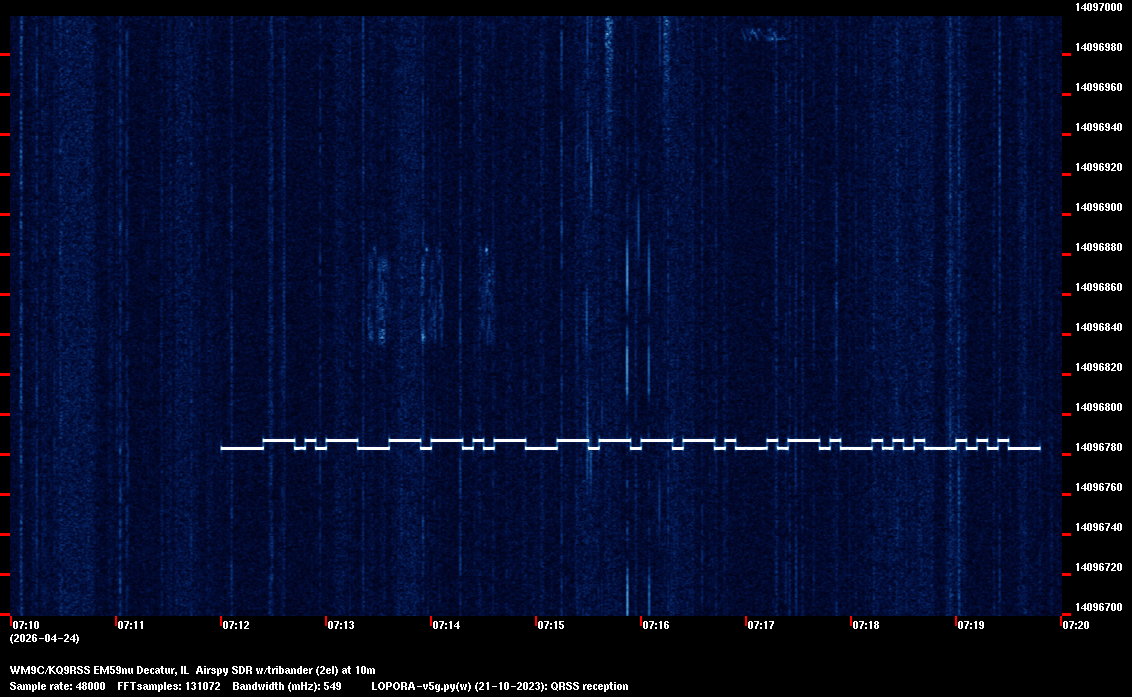The height and width of the screenshot is (697, 1132).
Task: Click the Sample rate: 48000 text
Action: 57,686
